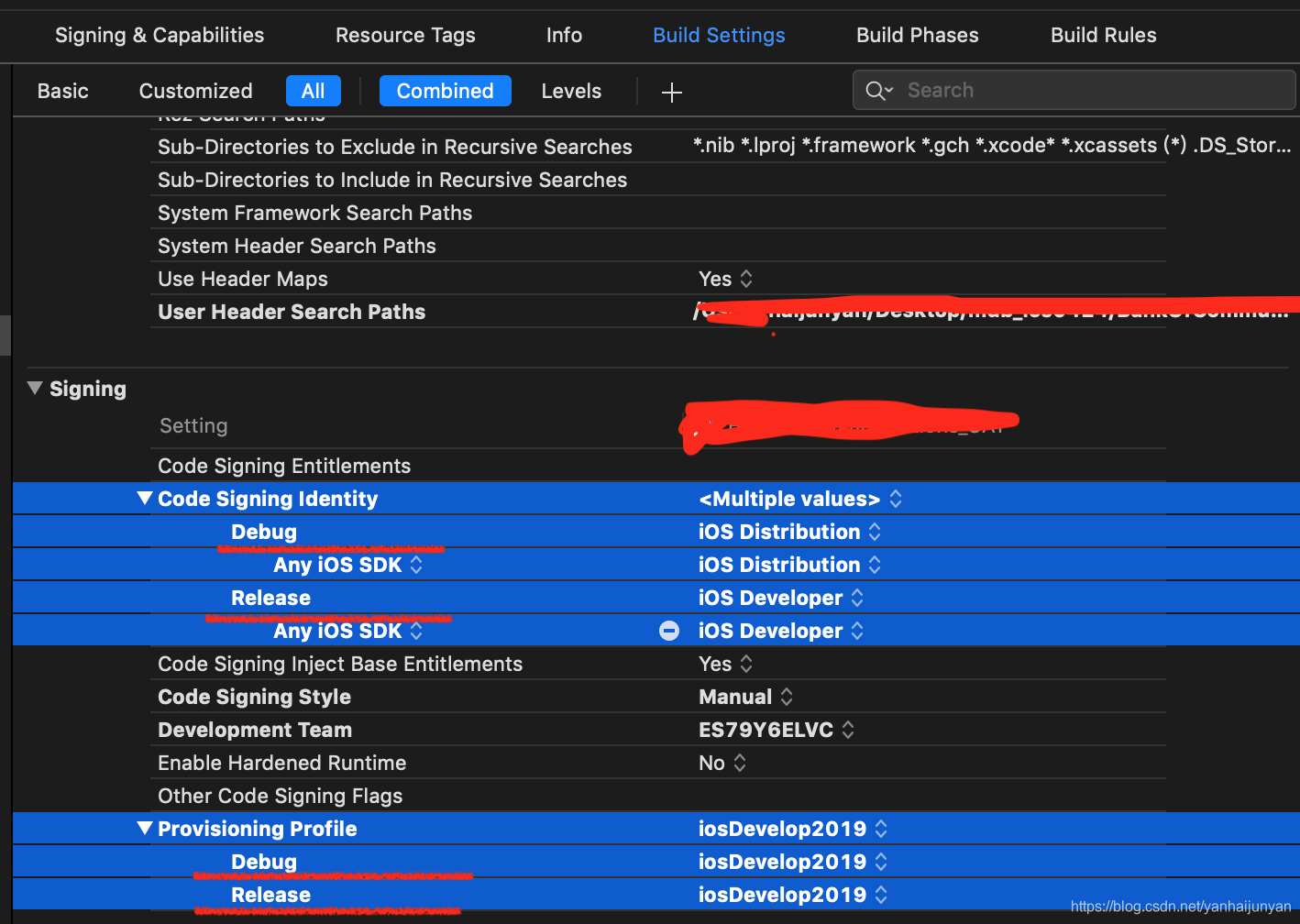The width and height of the screenshot is (1300, 924).
Task: Click the excluded sub-directories value *.nib *.lproj
Action: [992, 145]
